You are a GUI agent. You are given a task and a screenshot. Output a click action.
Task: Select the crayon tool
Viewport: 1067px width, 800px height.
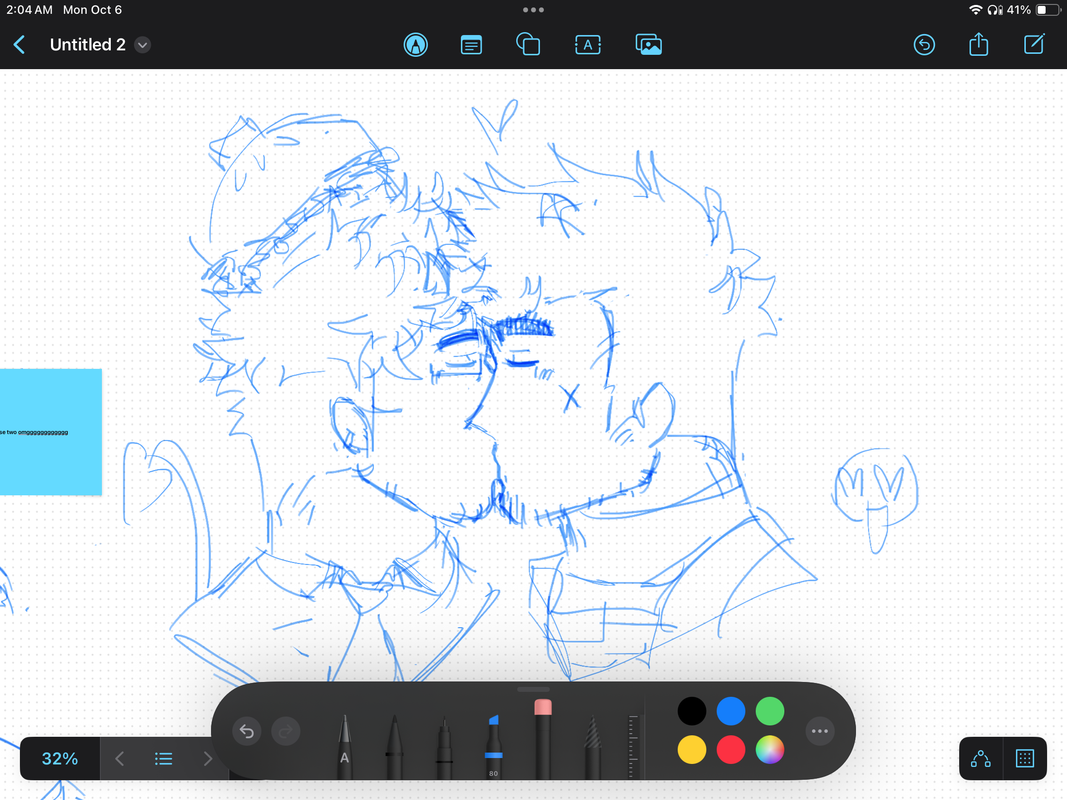click(x=592, y=748)
